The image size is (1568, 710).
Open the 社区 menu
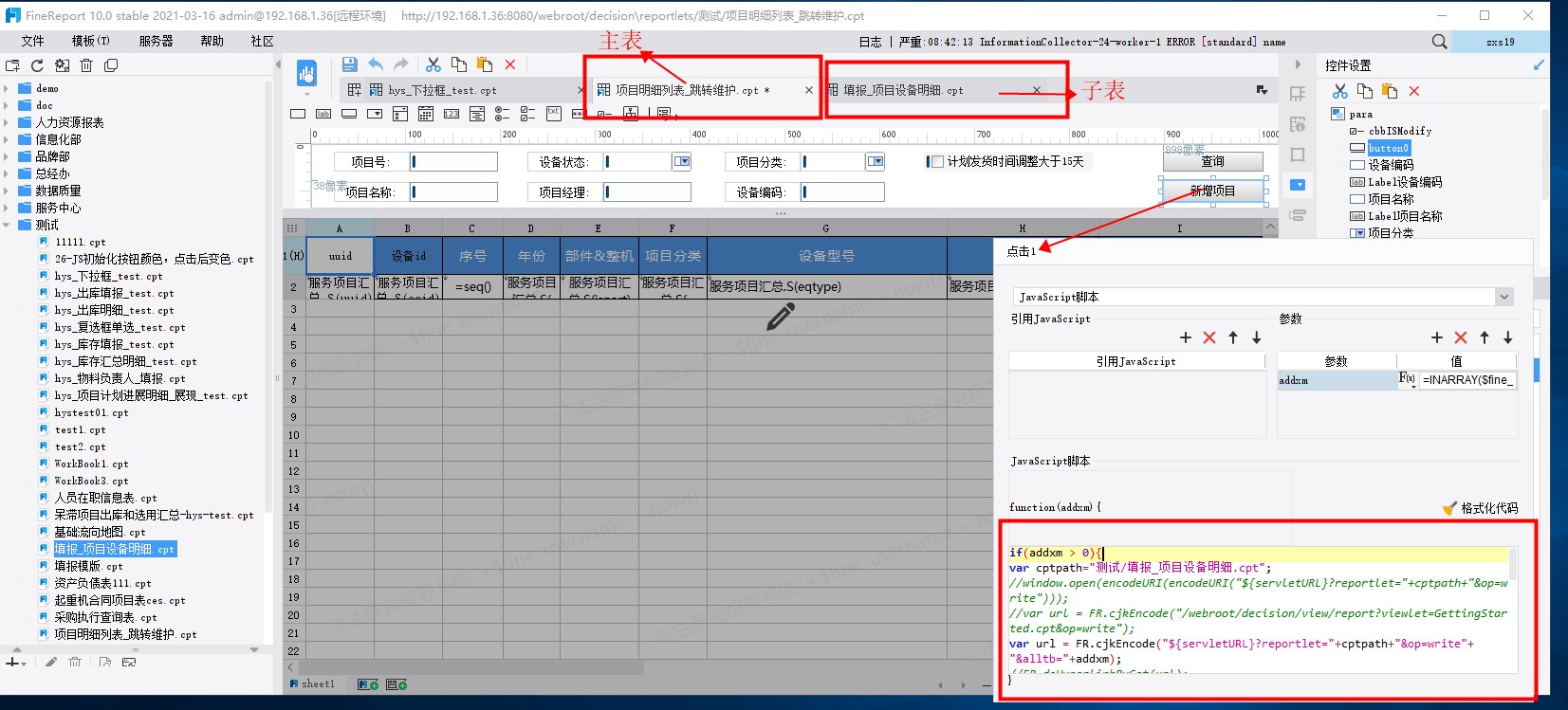[262, 42]
